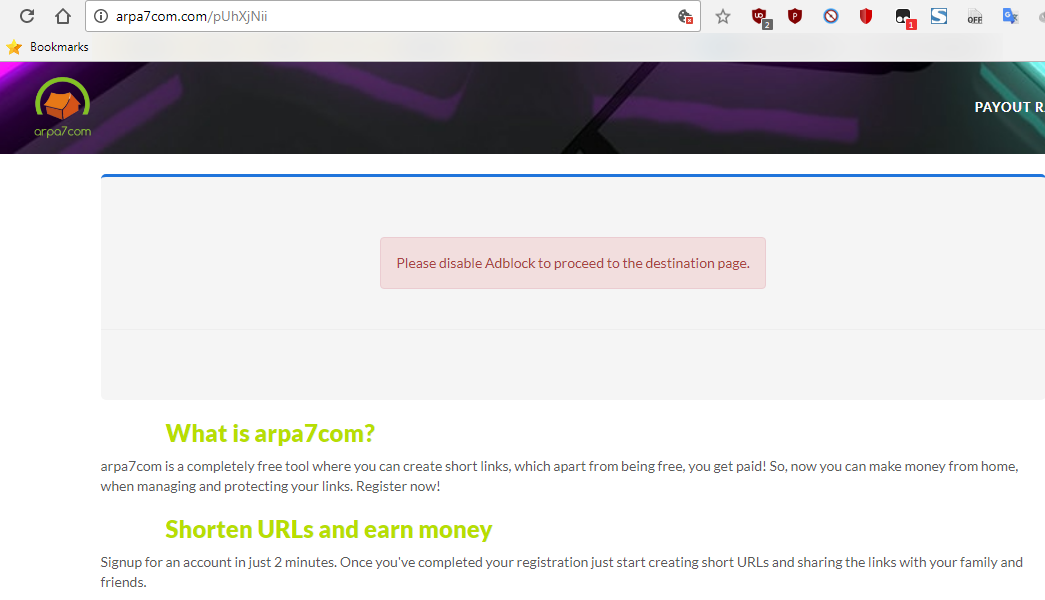Click the arpa7com logo
Image resolution: width=1045 pixels, height=600 pixels.
click(x=61, y=106)
